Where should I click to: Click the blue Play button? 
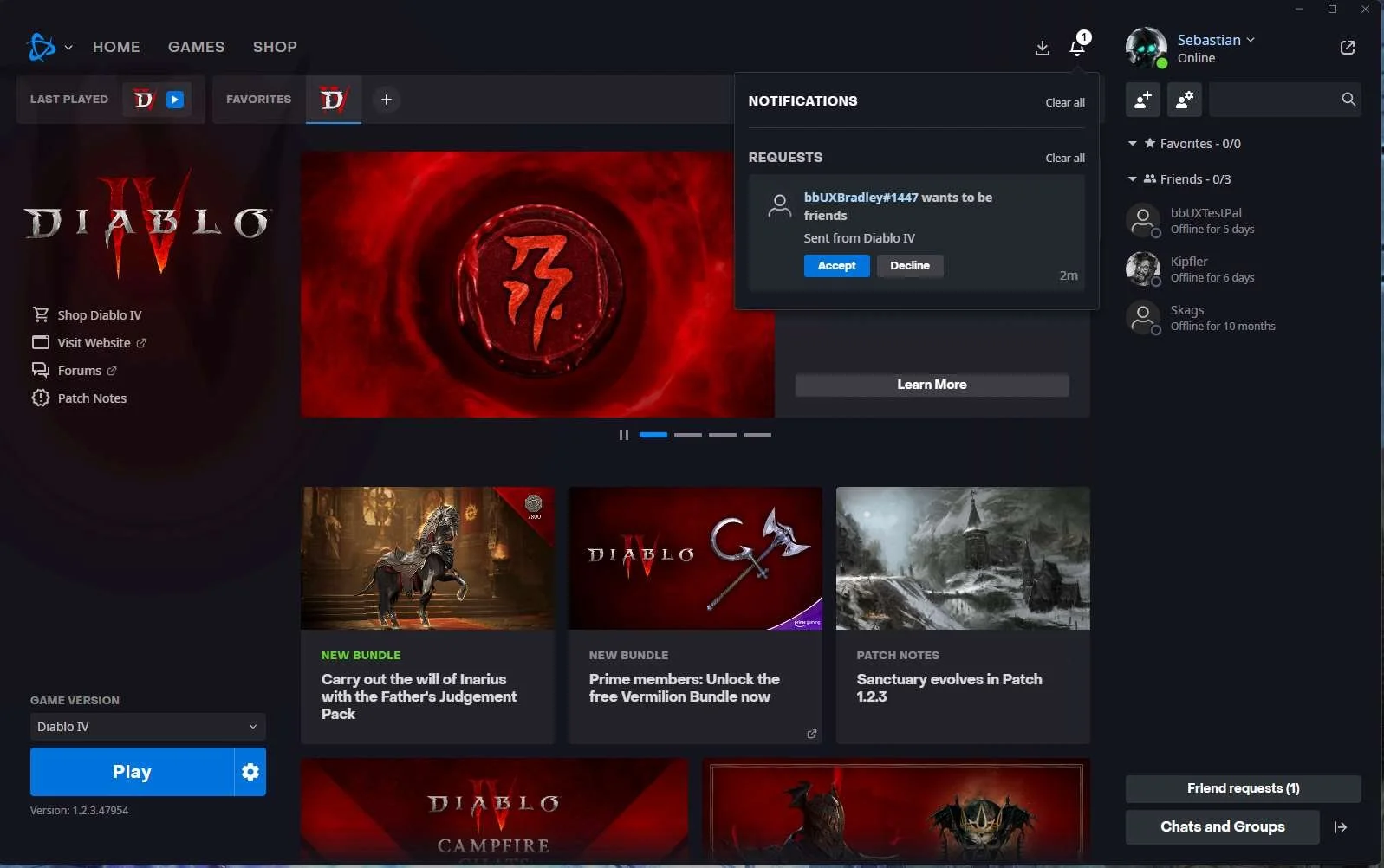click(132, 772)
